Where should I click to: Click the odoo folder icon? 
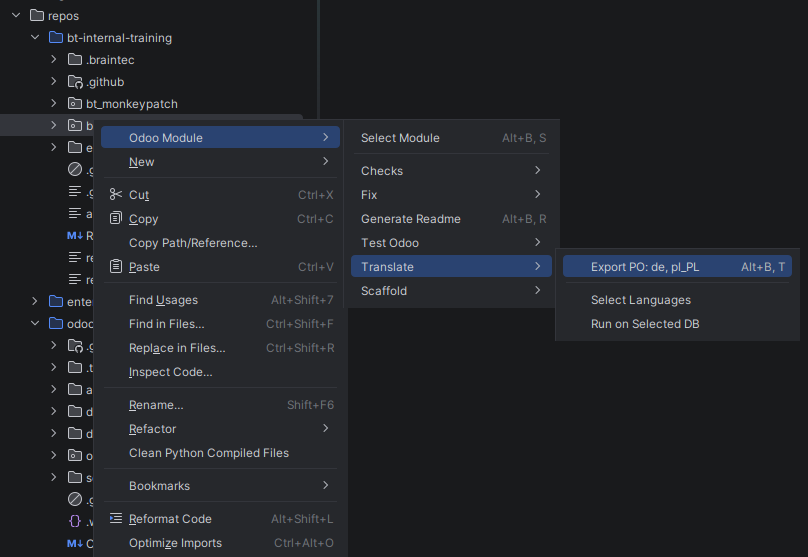coord(56,324)
